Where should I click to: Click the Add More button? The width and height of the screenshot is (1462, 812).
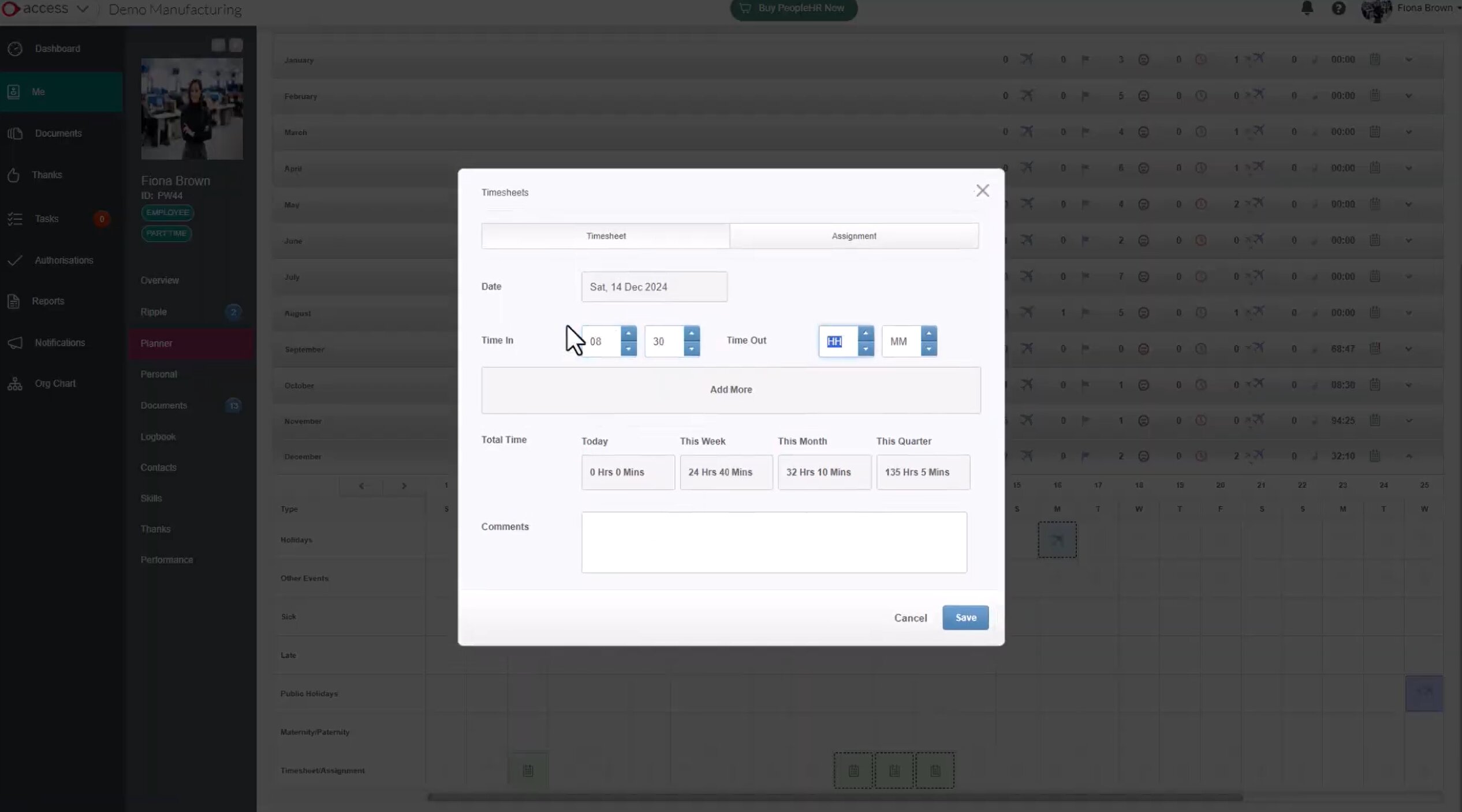point(730,390)
